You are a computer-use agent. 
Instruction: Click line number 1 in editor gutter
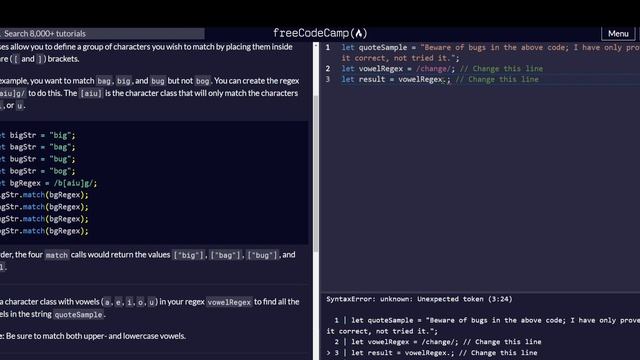(328, 47)
